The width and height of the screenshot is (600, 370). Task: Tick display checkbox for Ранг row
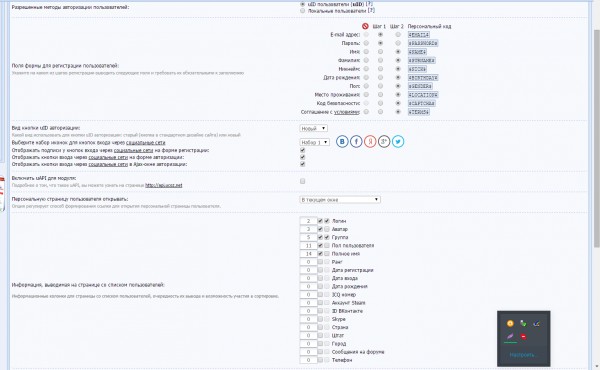click(x=320, y=262)
